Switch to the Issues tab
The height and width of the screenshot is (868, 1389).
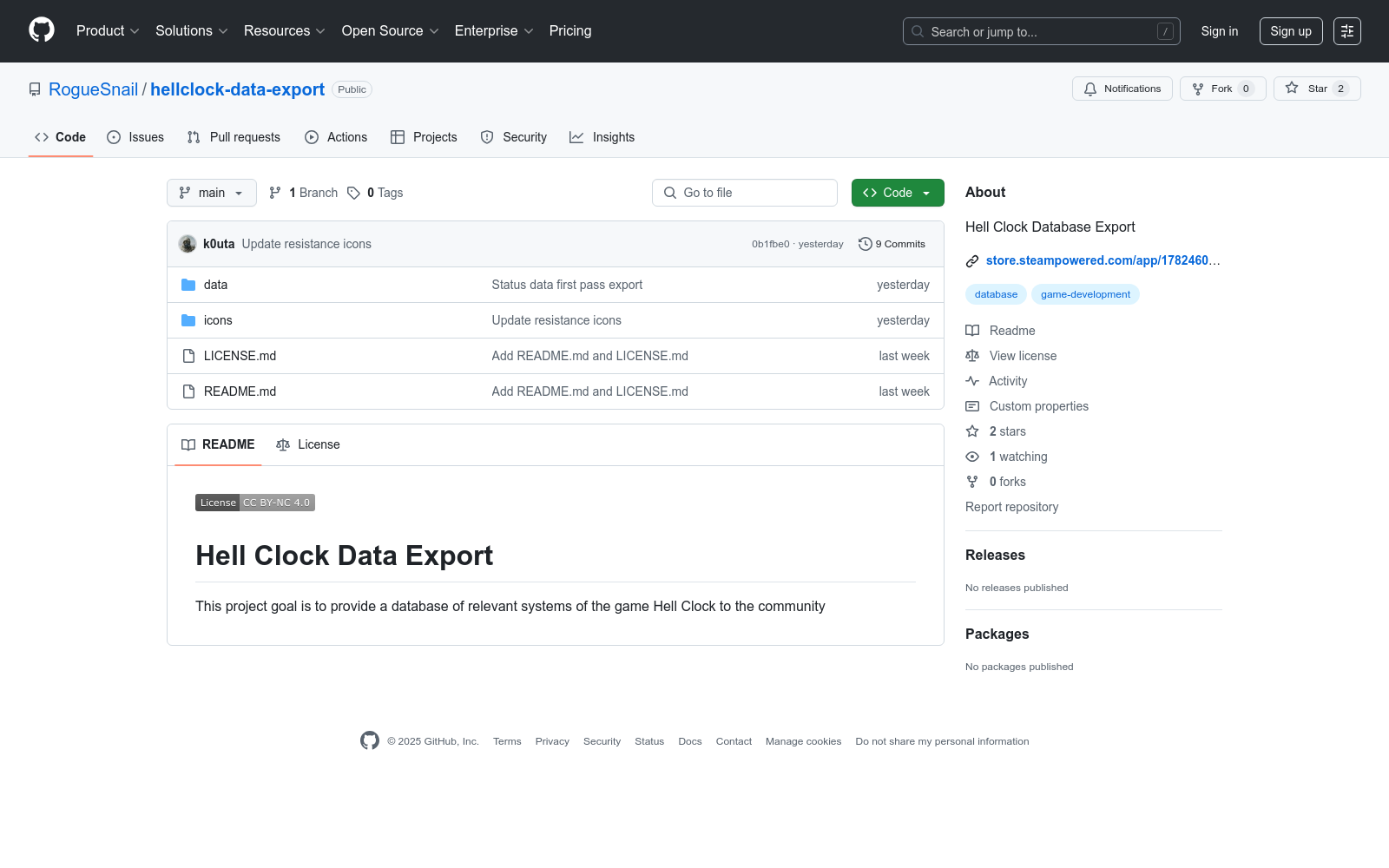135,137
